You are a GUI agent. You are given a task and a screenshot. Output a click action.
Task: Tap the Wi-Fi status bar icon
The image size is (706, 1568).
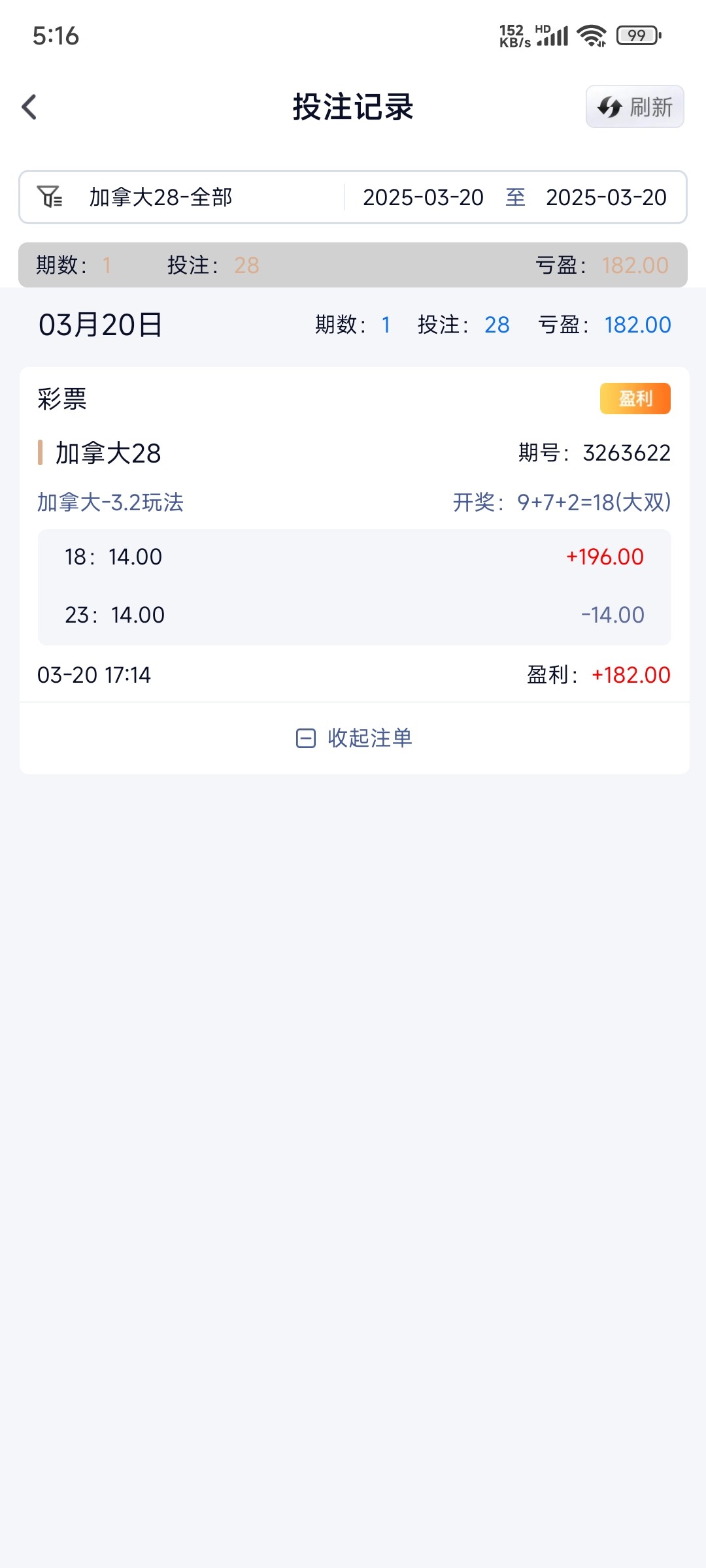[x=592, y=35]
